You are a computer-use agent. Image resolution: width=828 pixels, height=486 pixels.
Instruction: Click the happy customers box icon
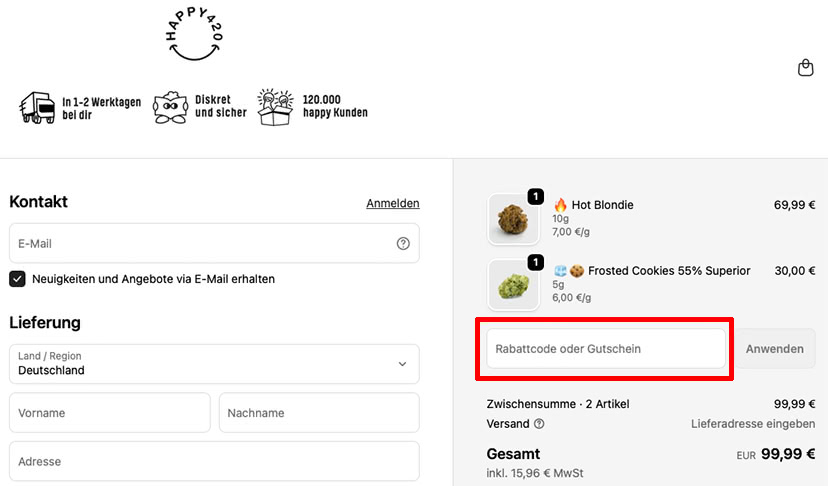click(275, 107)
